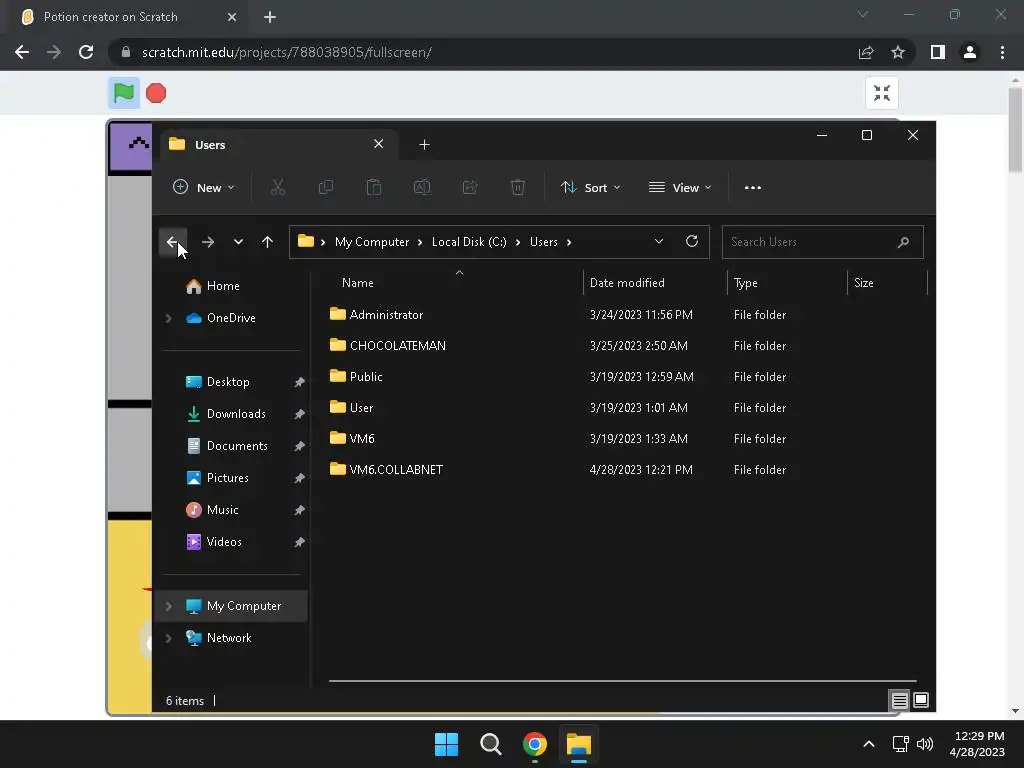Go up one folder with the up arrow
1024x768 pixels.
click(x=267, y=242)
